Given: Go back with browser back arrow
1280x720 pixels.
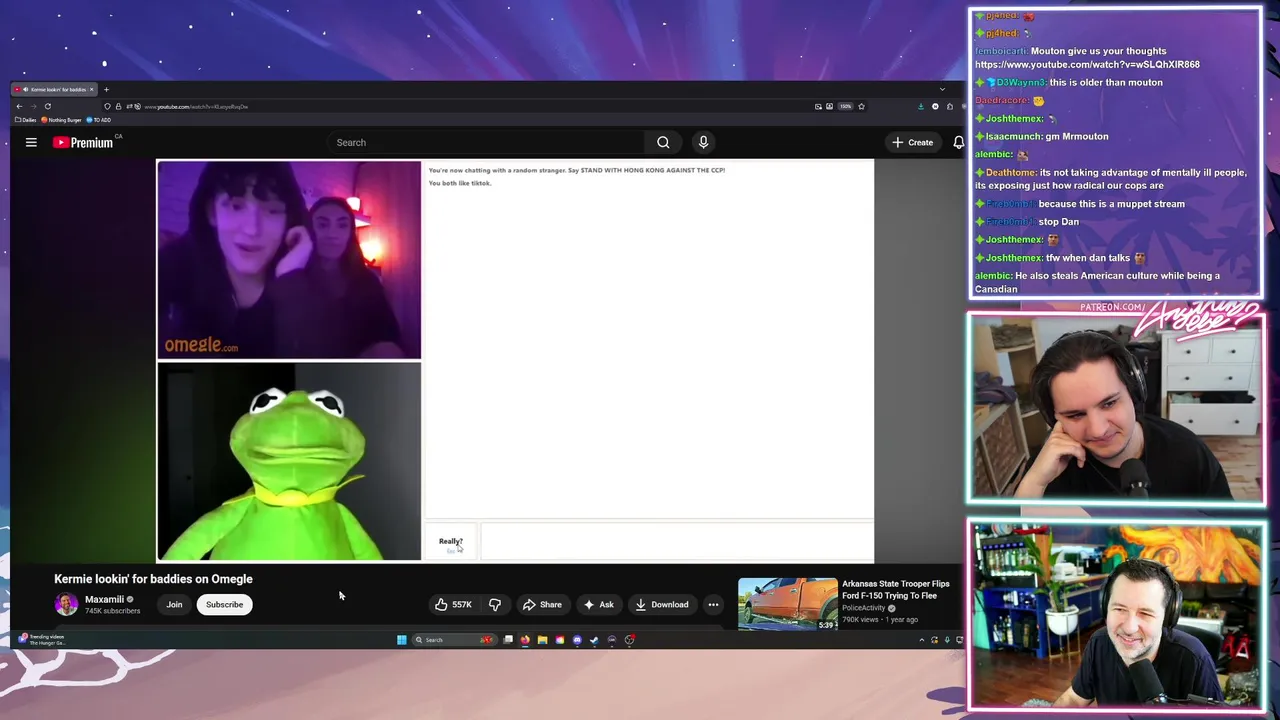Looking at the screenshot, I should [19, 106].
